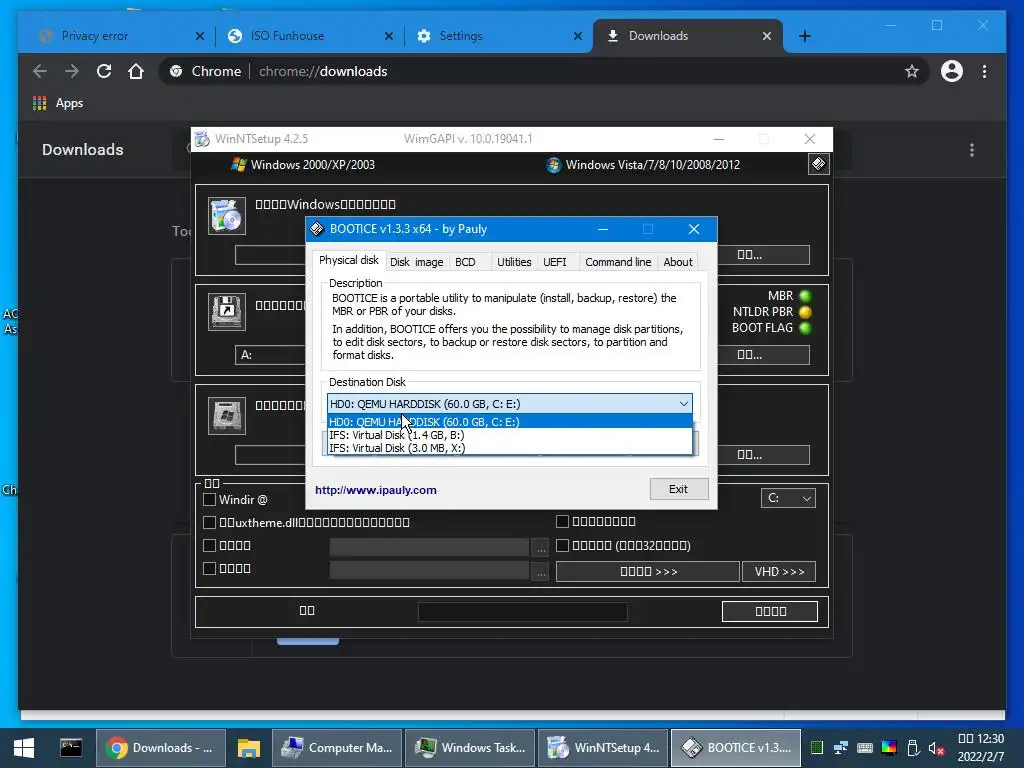Click the setup button at bottom right of WinNTSetup
This screenshot has width=1024, height=768.
(x=770, y=611)
